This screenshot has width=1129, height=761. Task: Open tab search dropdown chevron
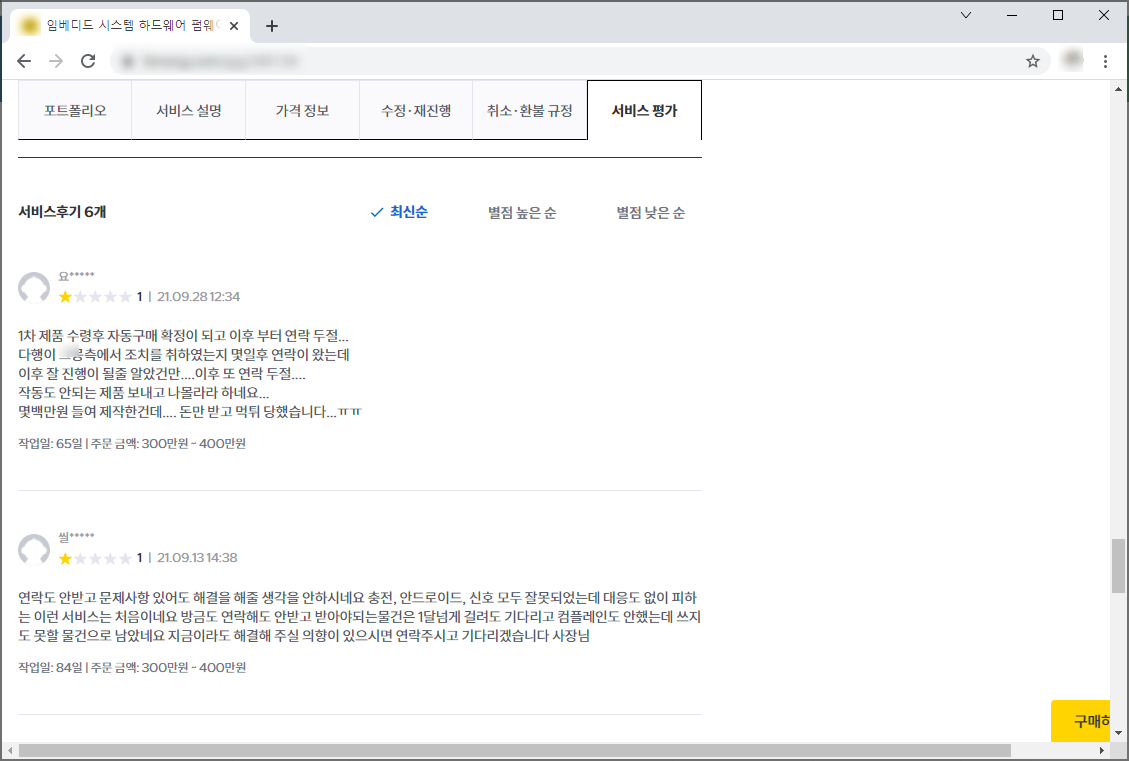click(966, 15)
